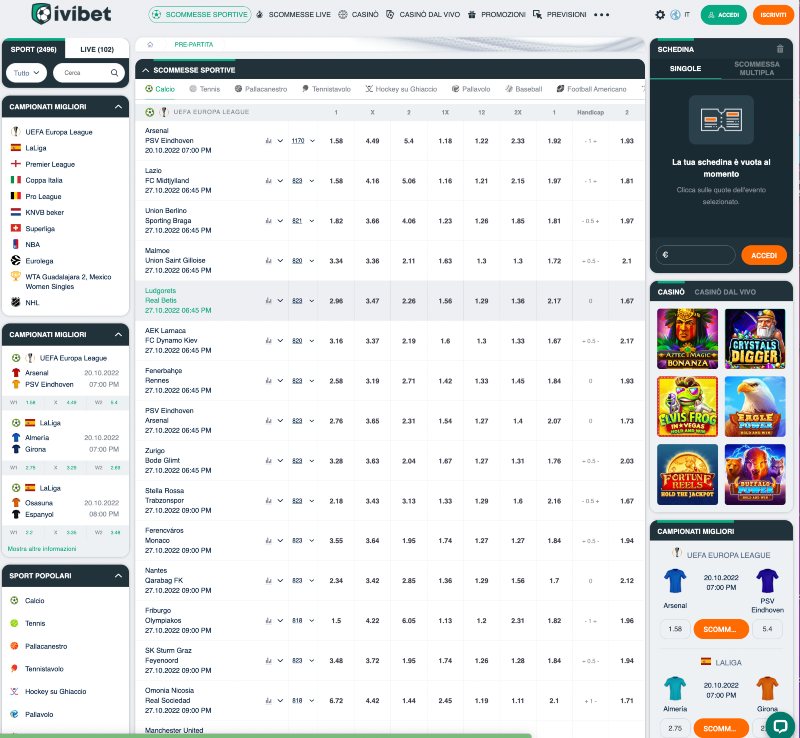Viewport: 800px width, 738px height.
Task: Click the football icon beside UEFA Europa League header
Action: coord(149,112)
